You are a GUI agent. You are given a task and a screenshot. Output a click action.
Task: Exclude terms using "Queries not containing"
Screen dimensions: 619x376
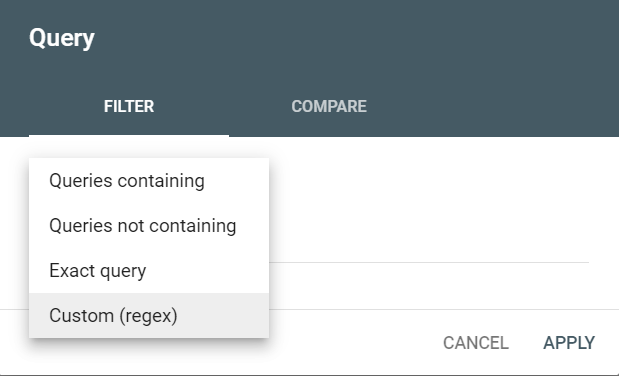coord(149,226)
